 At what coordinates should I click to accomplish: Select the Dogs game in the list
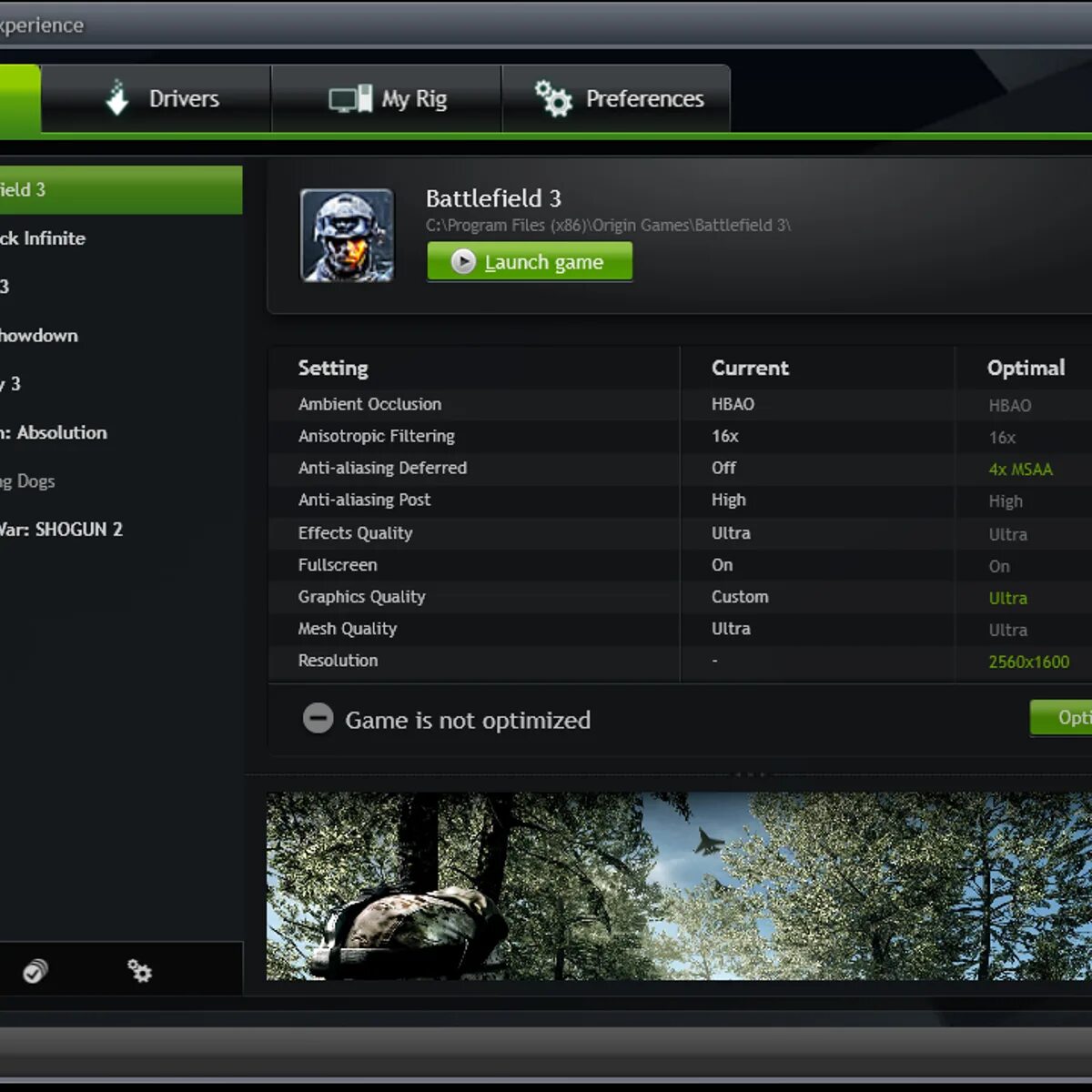(x=121, y=480)
